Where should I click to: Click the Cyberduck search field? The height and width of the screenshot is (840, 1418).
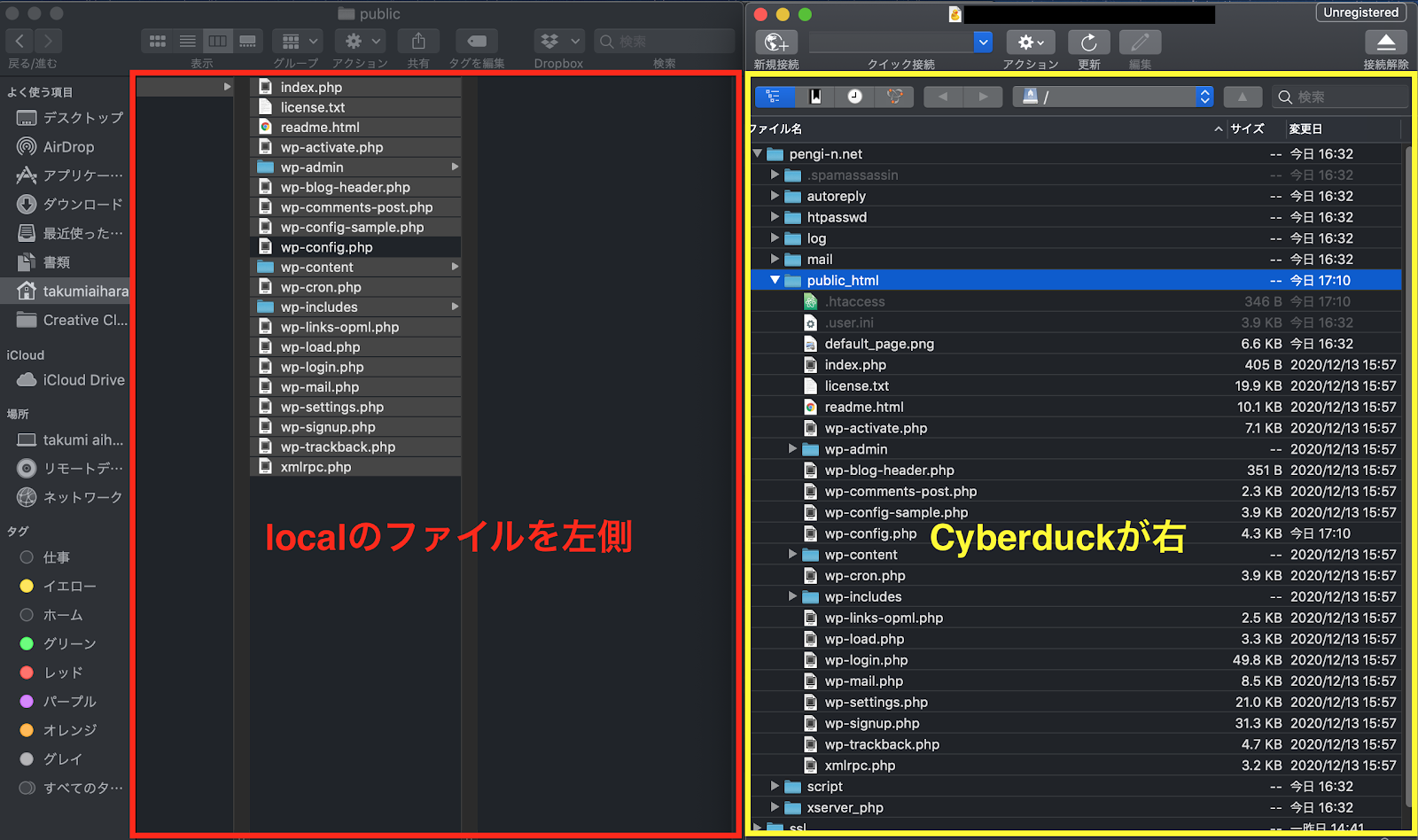1341,97
